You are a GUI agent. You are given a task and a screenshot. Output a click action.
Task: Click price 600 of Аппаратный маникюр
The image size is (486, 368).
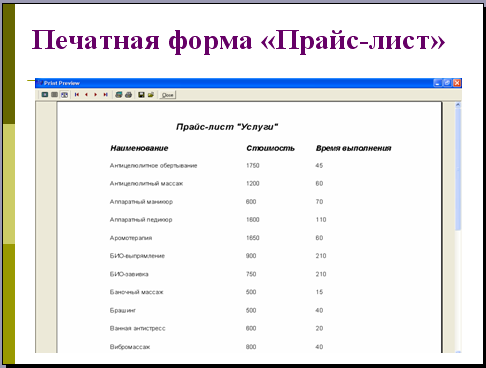click(x=251, y=202)
